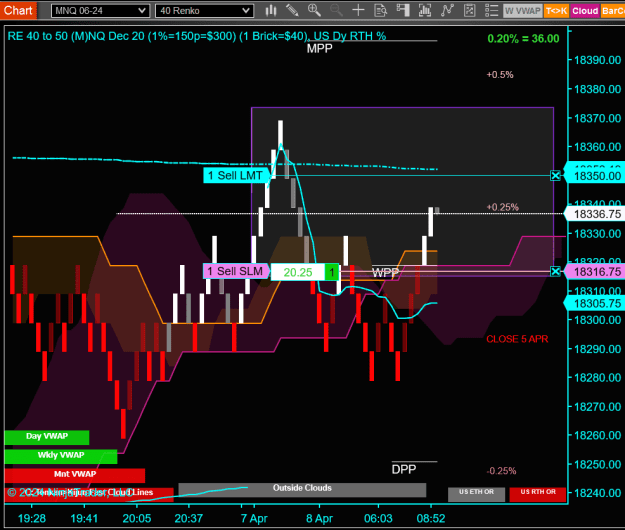This screenshot has width=625, height=530.
Task: Click the 20.25 position P&L marker
Action: (x=298, y=272)
